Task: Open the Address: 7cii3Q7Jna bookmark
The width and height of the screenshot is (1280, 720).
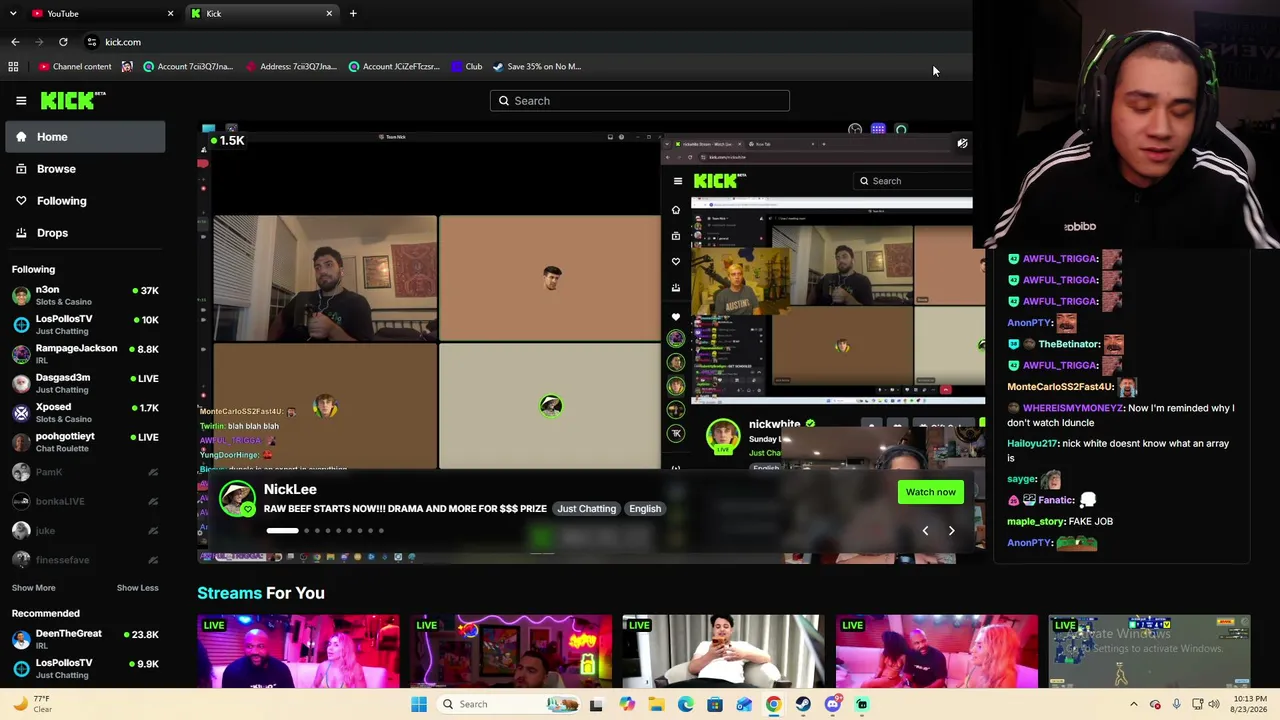Action: point(291,67)
